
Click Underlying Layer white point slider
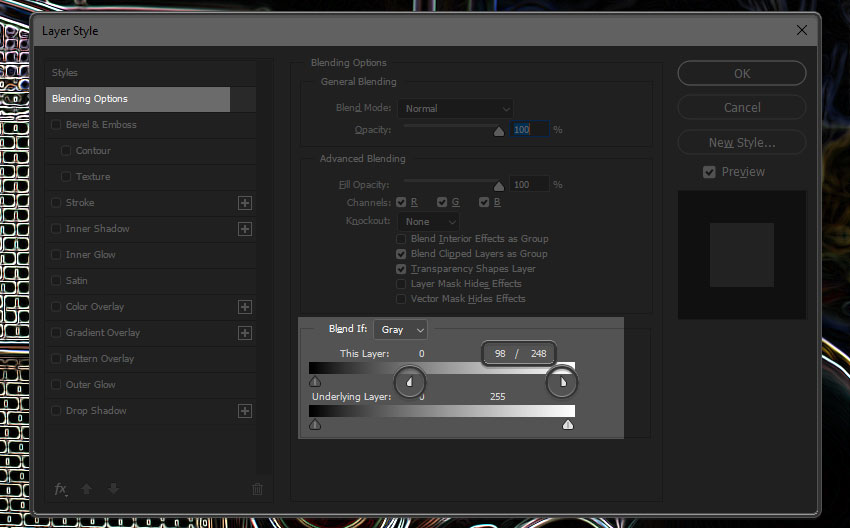[568, 424]
